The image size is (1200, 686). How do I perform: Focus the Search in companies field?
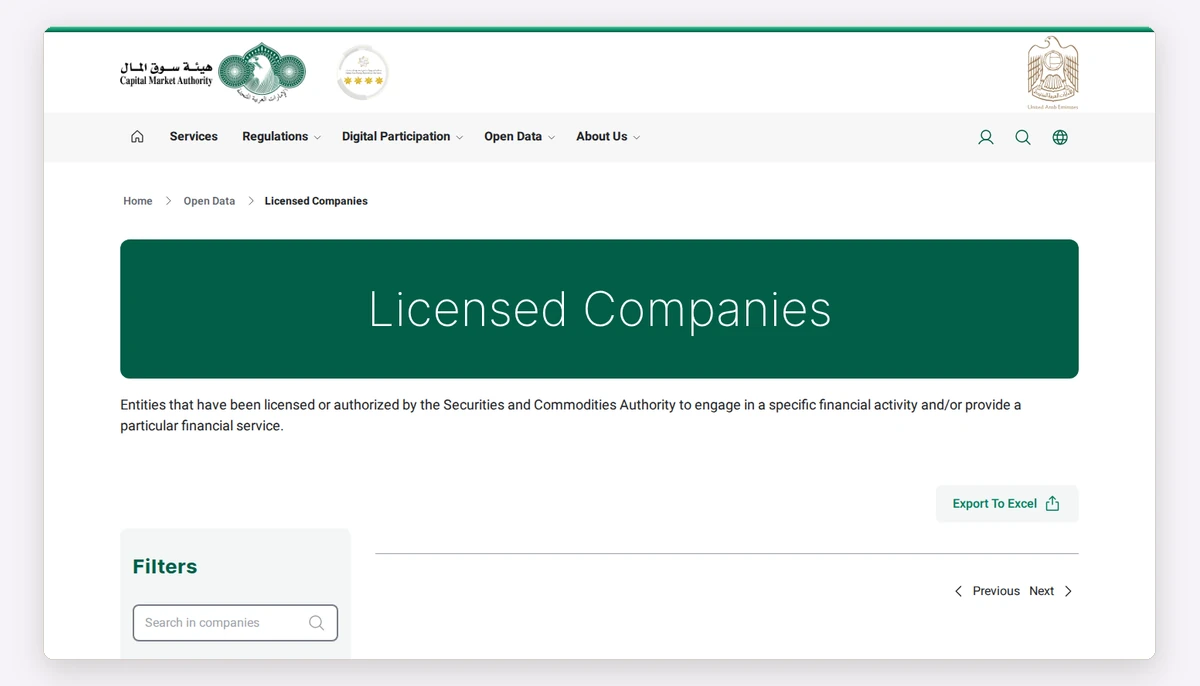click(x=235, y=623)
